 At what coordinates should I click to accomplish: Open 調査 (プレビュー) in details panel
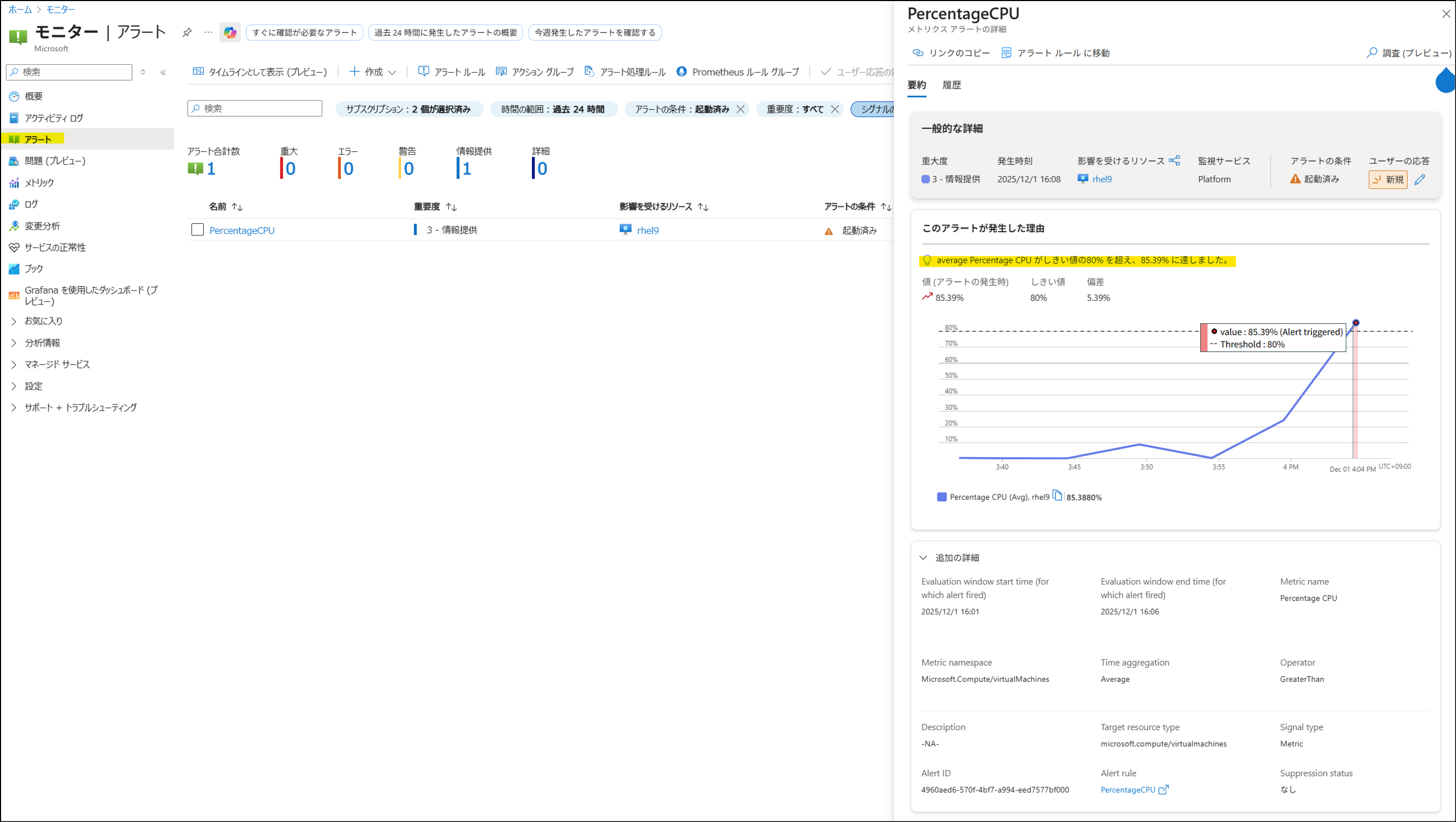pyautogui.click(x=1408, y=53)
